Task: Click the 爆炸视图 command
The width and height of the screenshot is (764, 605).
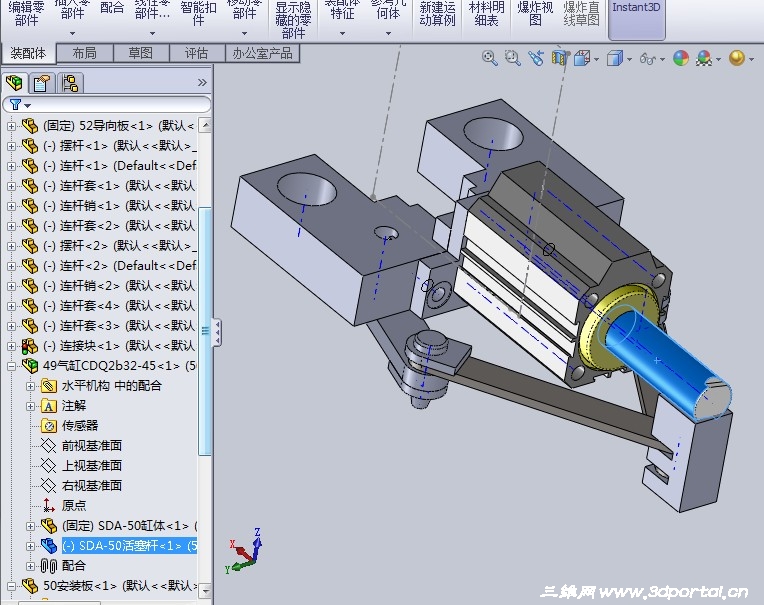Action: point(535,14)
